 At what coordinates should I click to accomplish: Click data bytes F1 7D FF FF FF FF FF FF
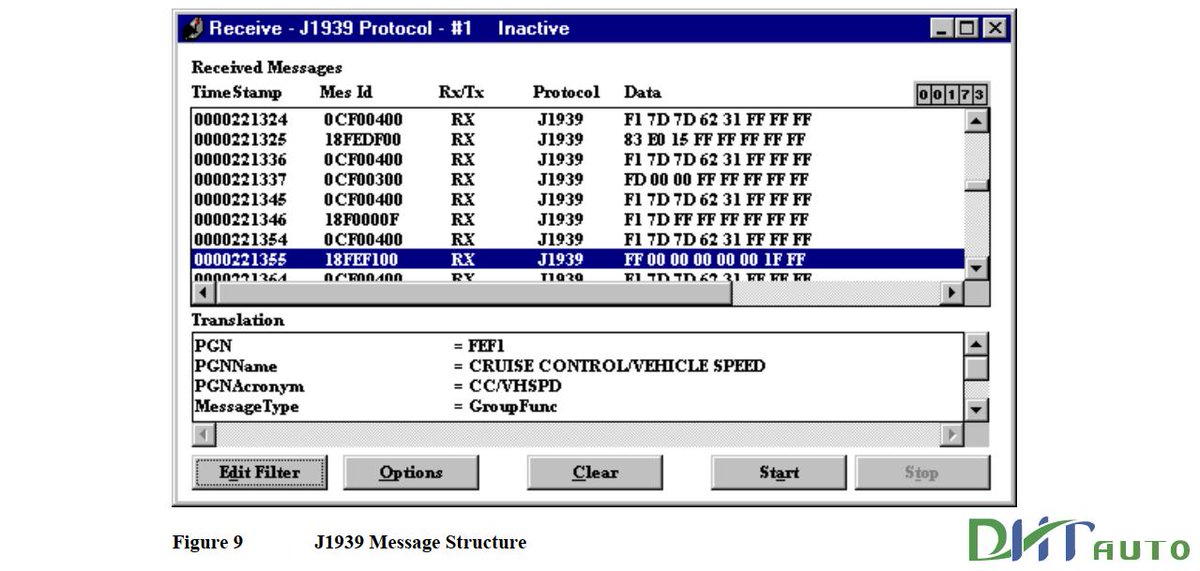point(716,219)
